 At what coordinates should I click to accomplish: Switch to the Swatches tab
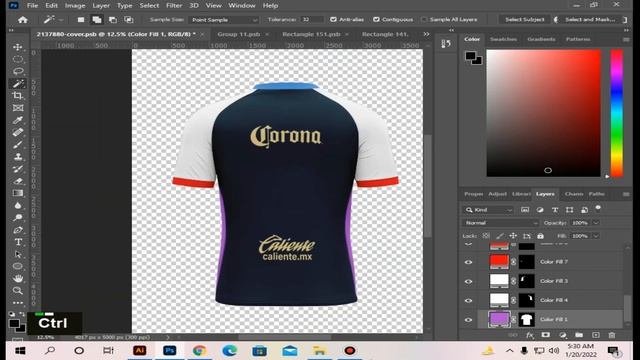click(x=503, y=39)
